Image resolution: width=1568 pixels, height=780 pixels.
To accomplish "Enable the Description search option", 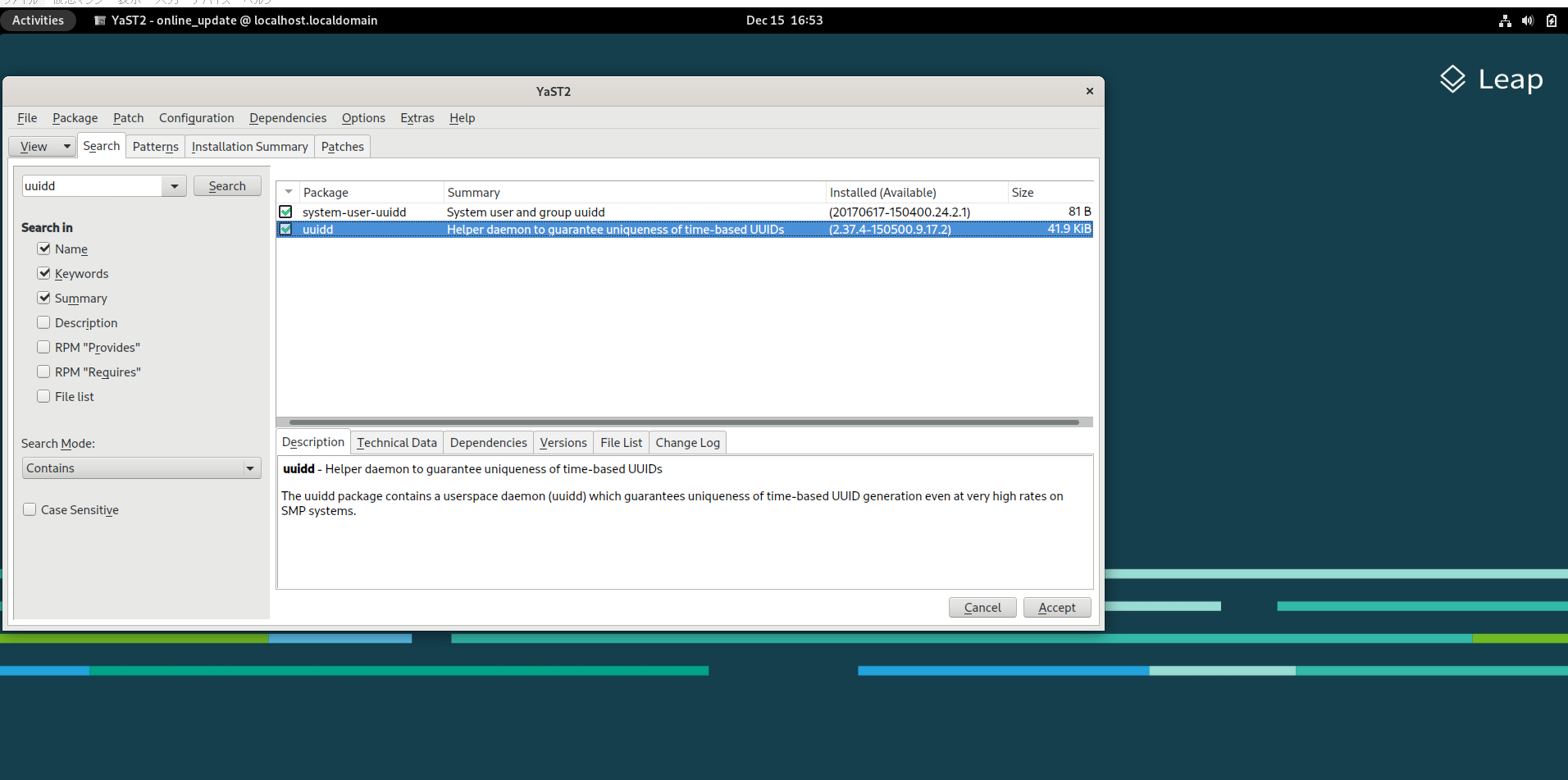I will pyautogui.click(x=43, y=322).
